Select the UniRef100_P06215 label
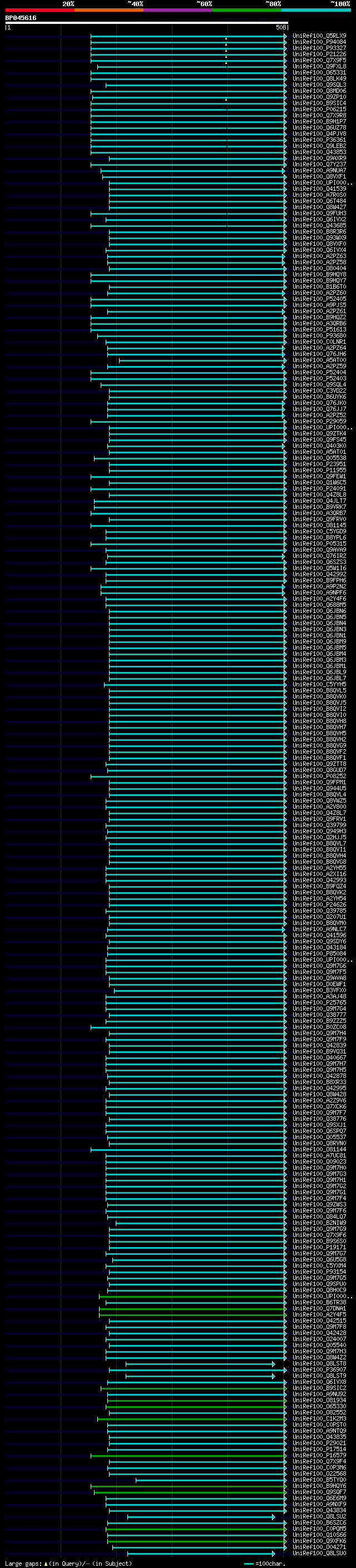Viewport: 356px width, 1568px height. coord(319,110)
